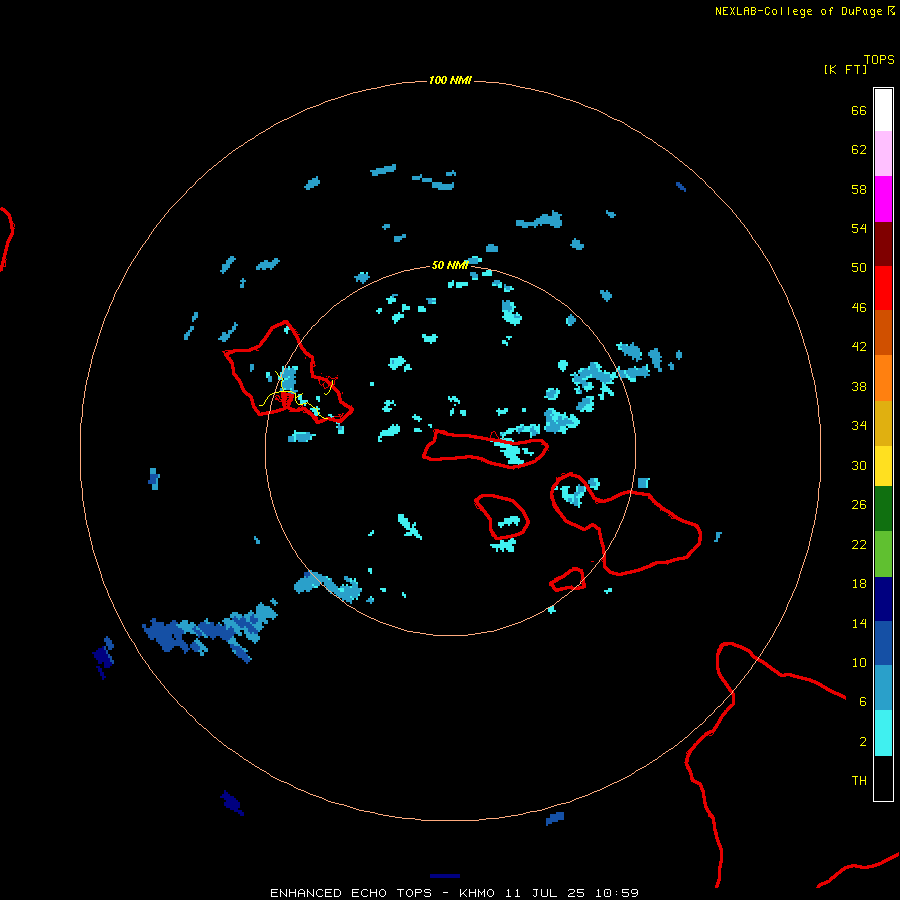The height and width of the screenshot is (900, 900).
Task: Click the legend value 34
Action: click(859, 426)
